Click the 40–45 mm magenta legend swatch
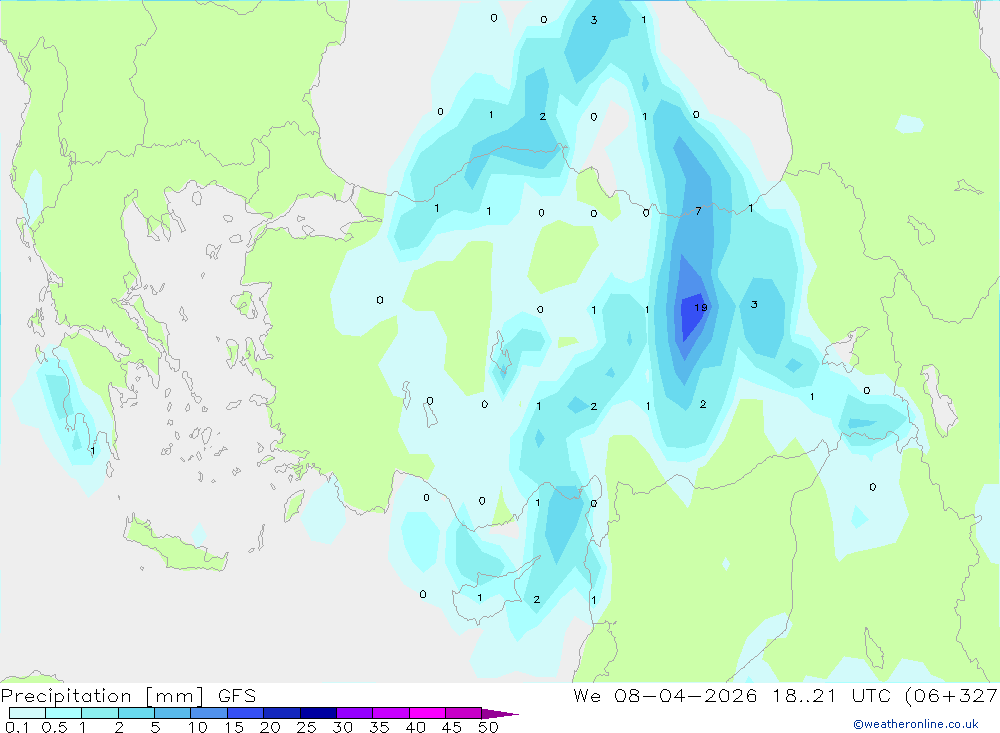The height and width of the screenshot is (733, 1000). [427, 713]
